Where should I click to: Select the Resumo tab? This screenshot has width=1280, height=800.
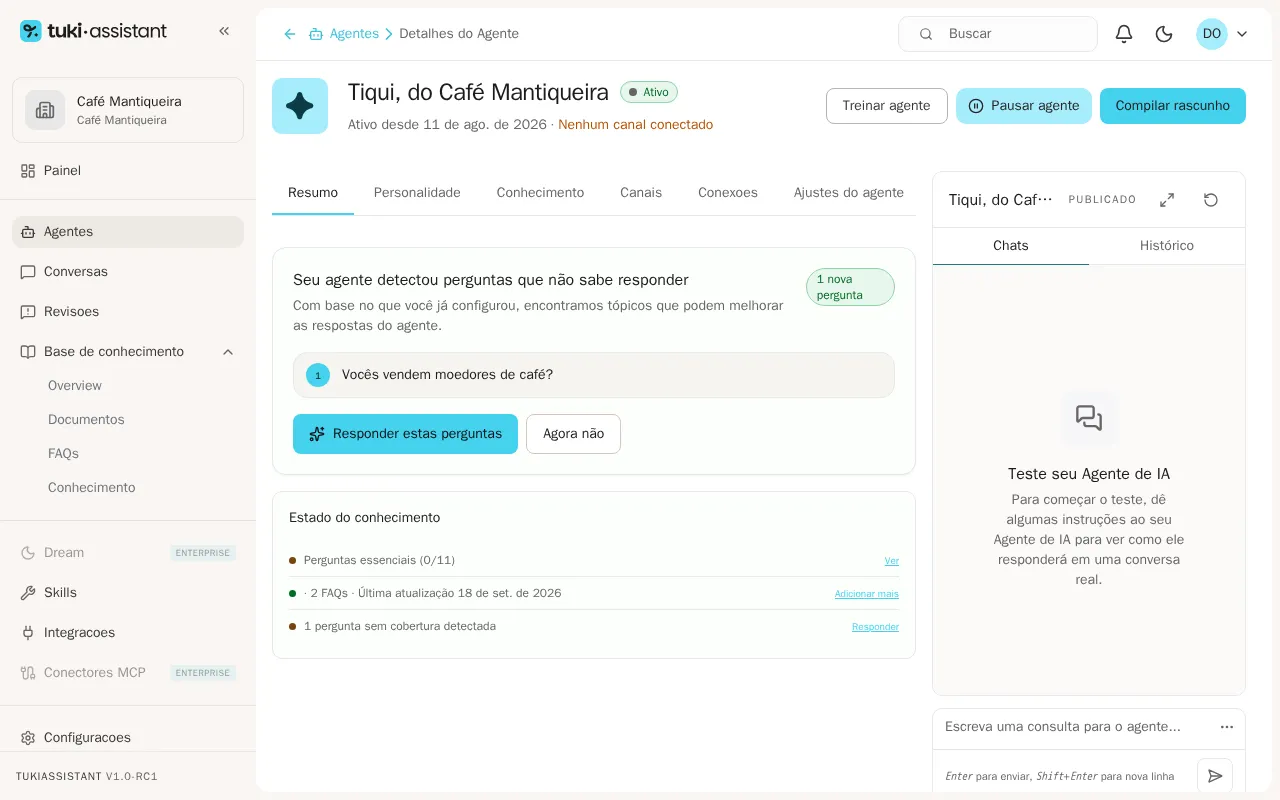point(313,193)
